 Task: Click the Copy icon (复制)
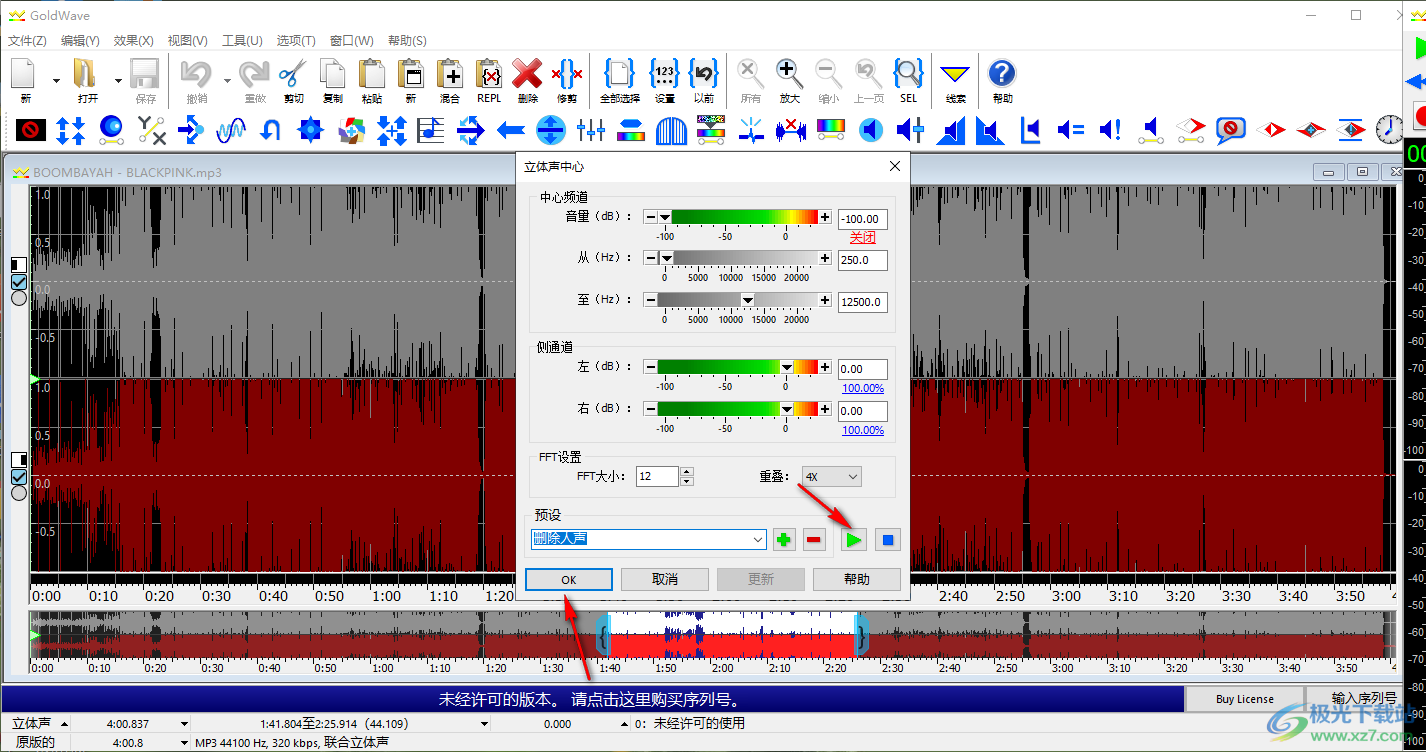[x=332, y=73]
